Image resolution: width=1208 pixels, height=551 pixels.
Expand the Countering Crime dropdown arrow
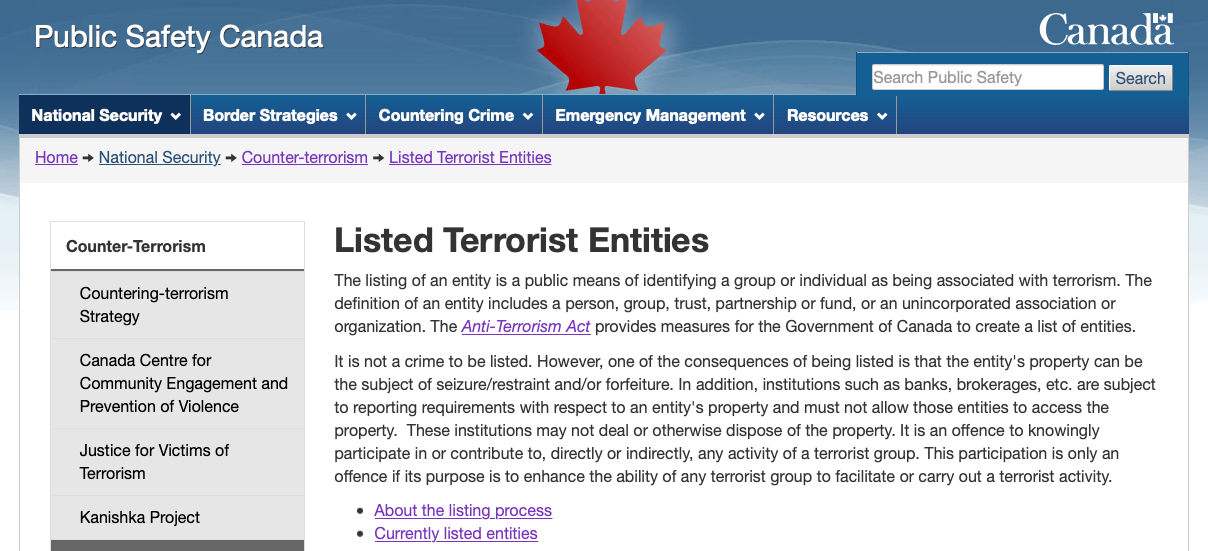pos(528,116)
